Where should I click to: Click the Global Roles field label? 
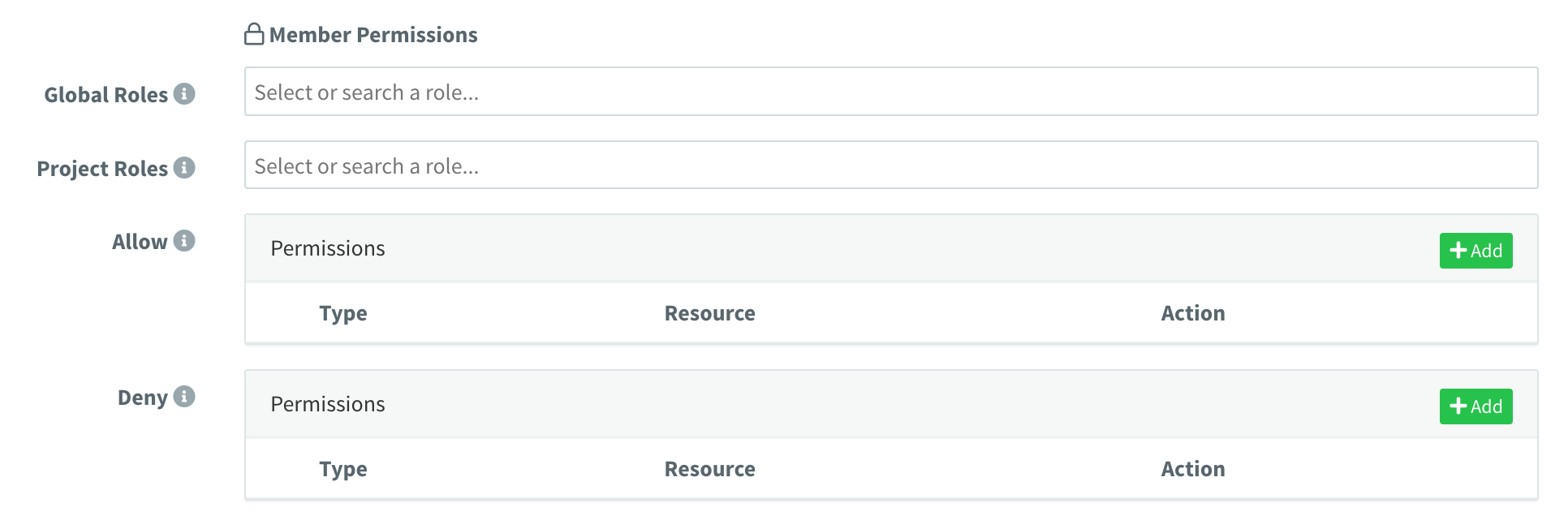[x=106, y=95]
